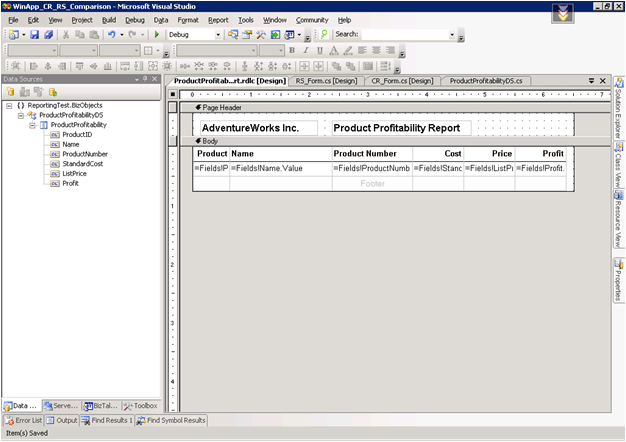The height and width of the screenshot is (442, 626).
Task: Open the Search box dropdown arrow
Action: coord(452,35)
